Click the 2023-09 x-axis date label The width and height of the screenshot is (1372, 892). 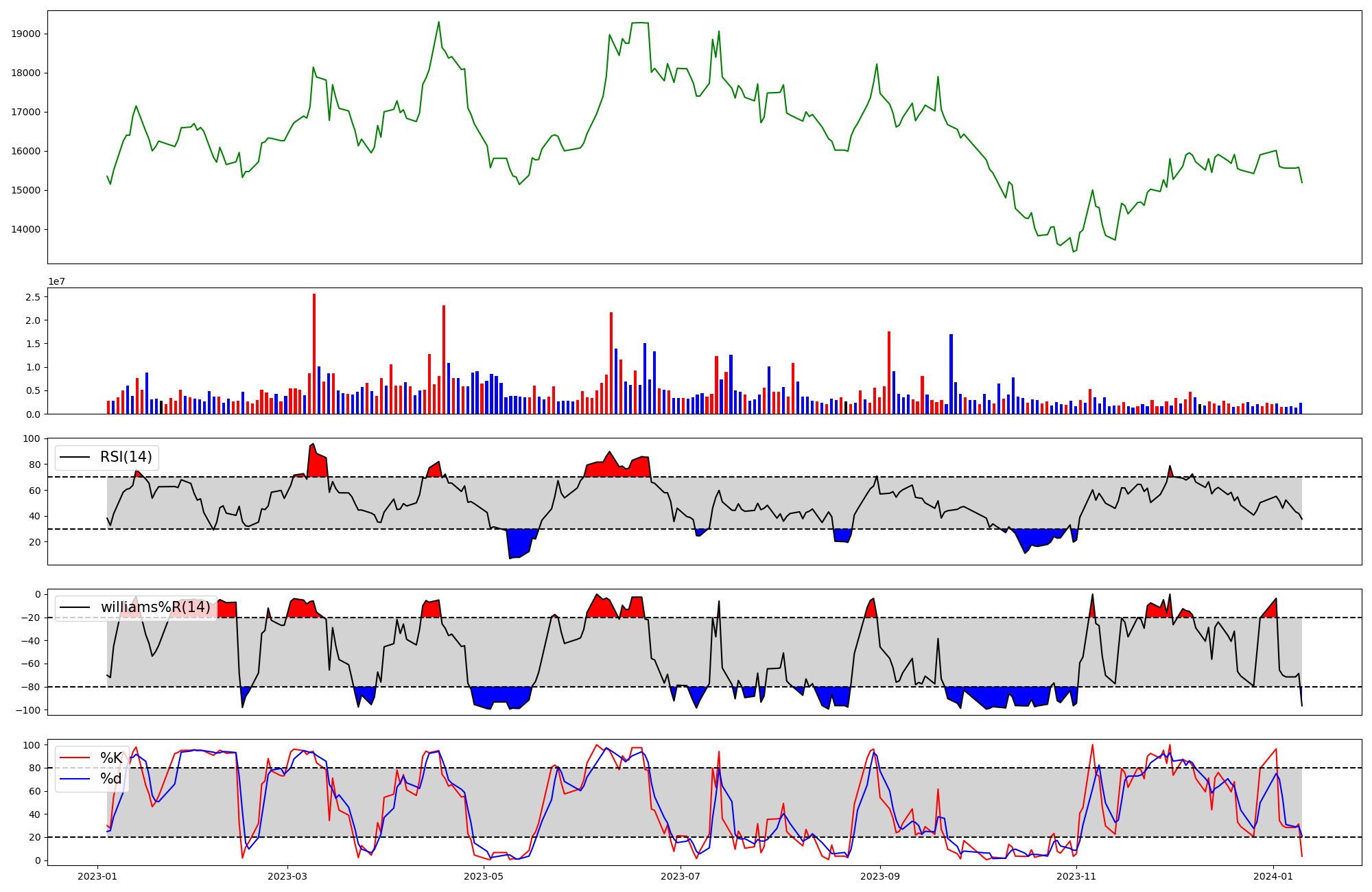pos(880,876)
